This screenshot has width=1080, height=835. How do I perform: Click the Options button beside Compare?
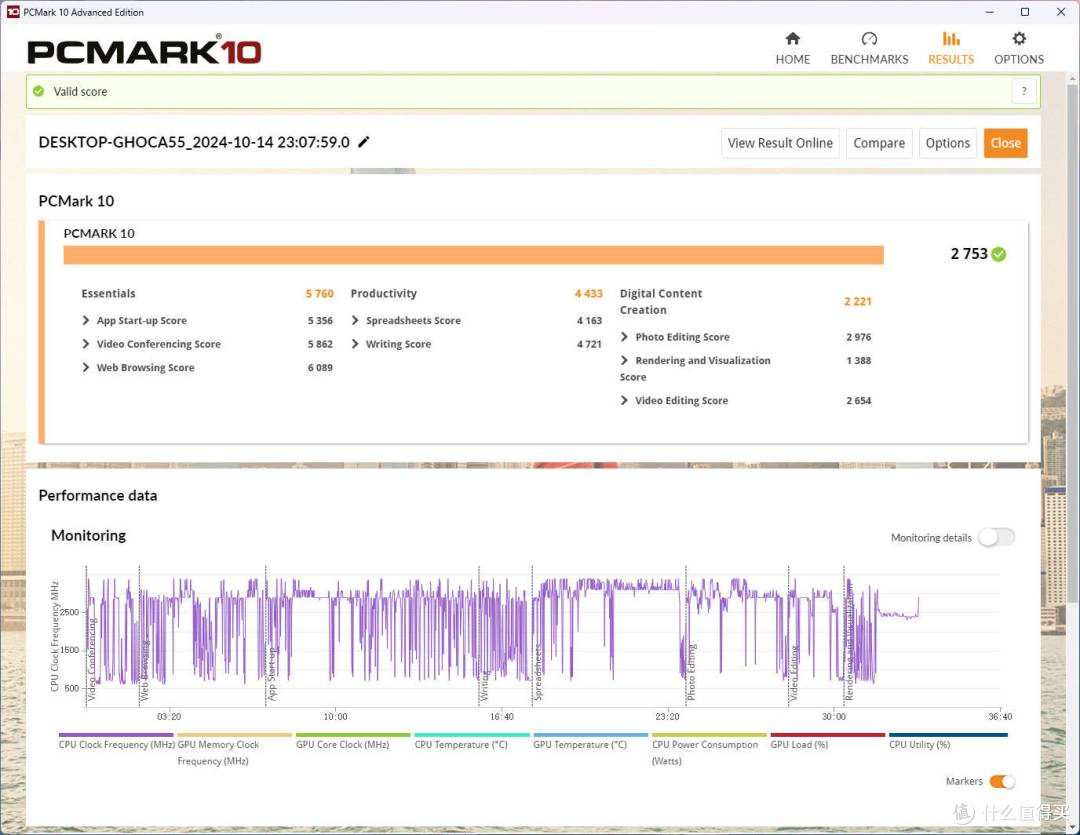click(x=947, y=143)
